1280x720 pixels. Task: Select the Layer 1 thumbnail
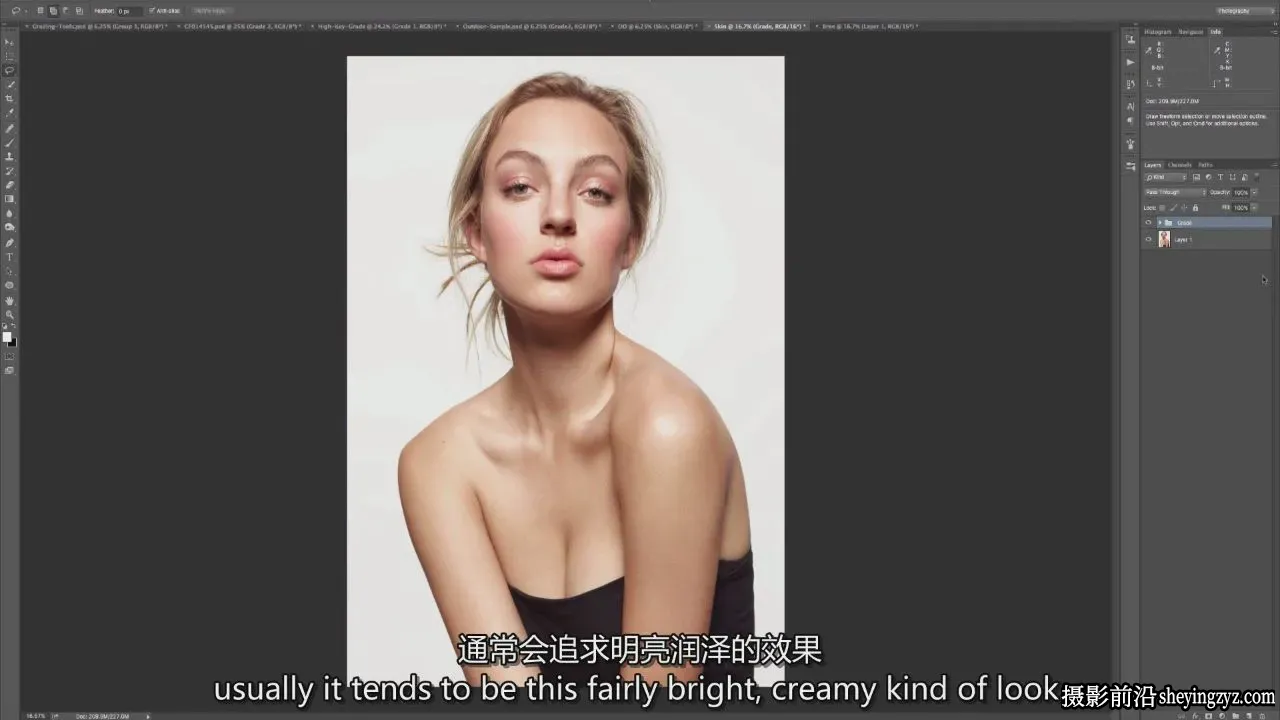[x=1164, y=240]
